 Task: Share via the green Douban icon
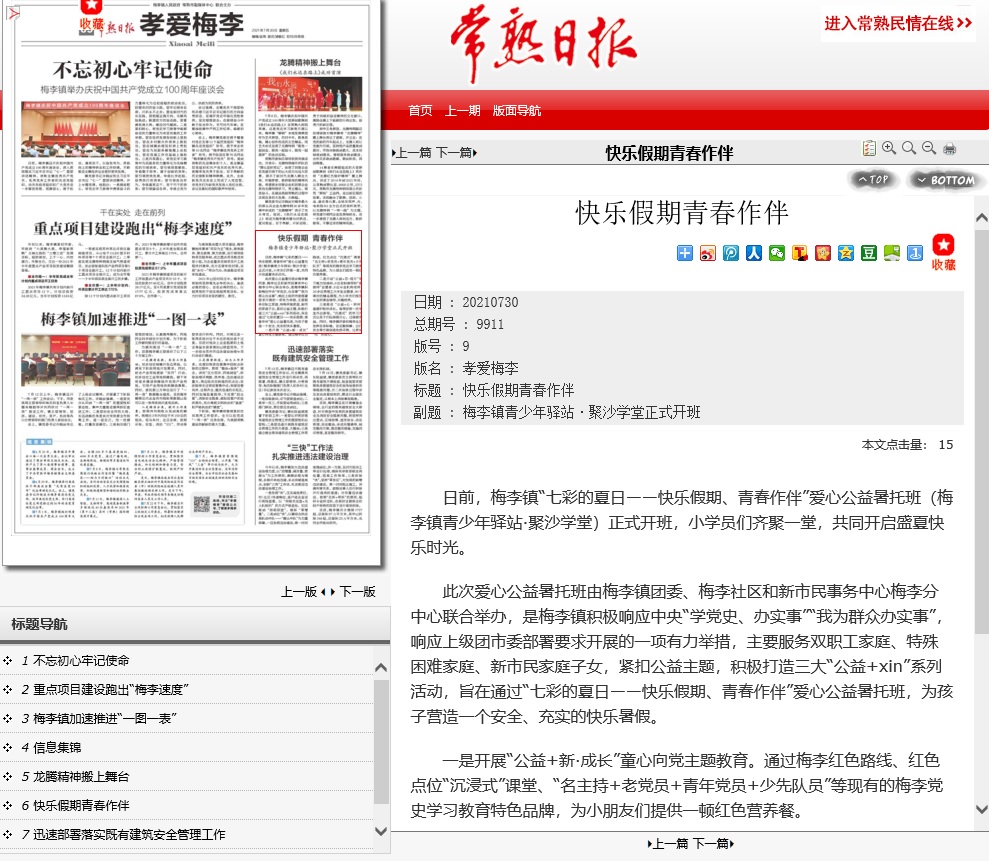click(x=869, y=253)
